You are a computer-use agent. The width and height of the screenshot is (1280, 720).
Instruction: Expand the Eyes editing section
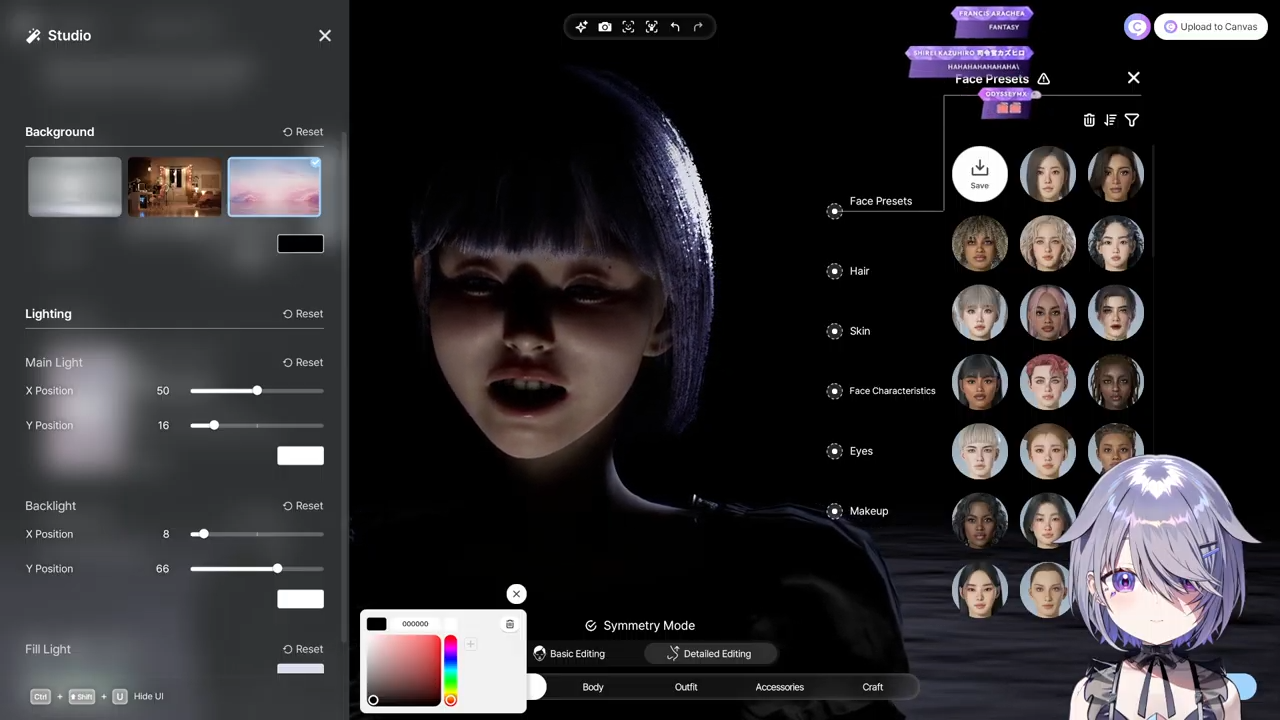pos(860,451)
